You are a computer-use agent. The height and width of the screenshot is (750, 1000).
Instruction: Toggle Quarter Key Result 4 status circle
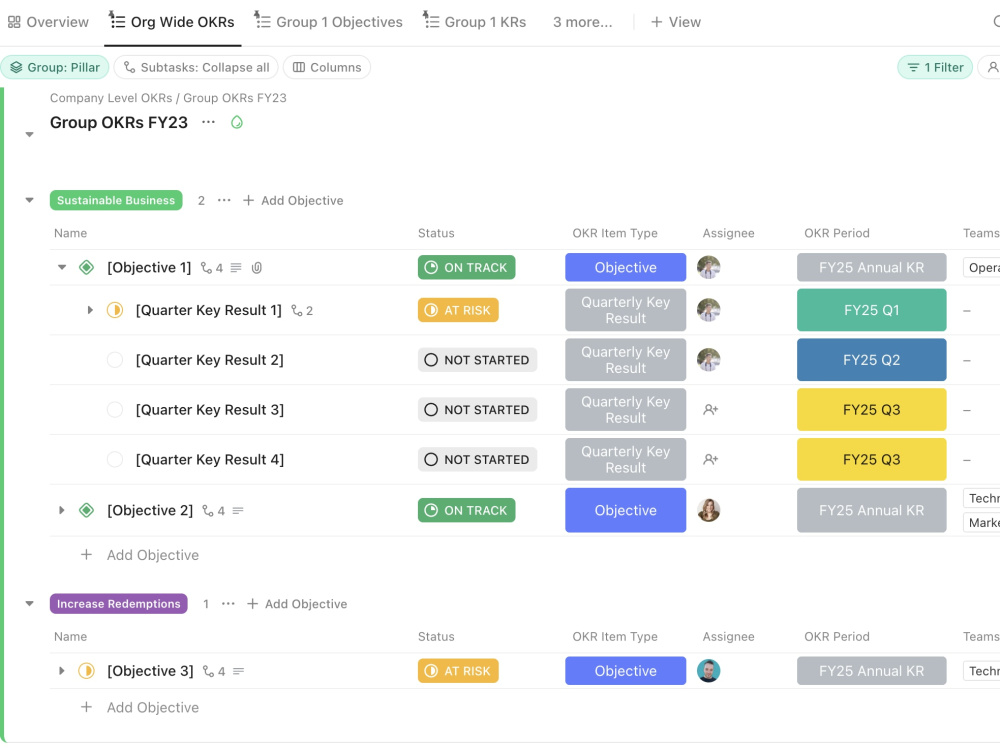click(115, 459)
